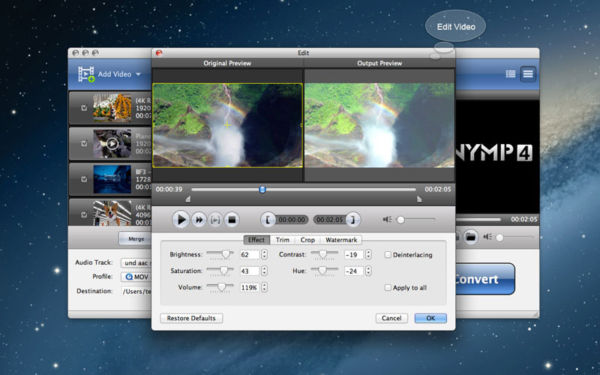The width and height of the screenshot is (600, 375).
Task: Click the Volume effect slider
Action: [220, 287]
